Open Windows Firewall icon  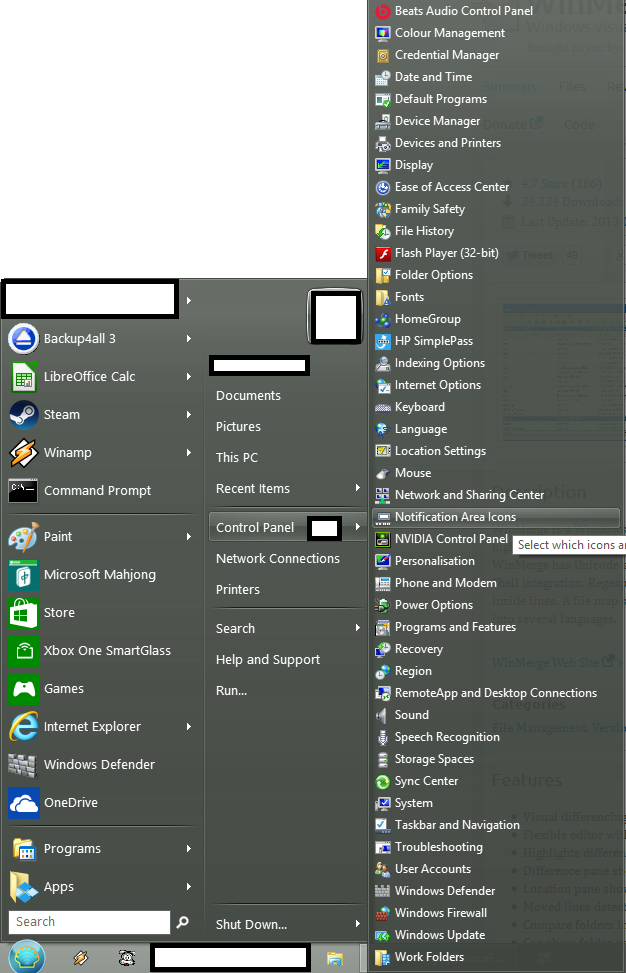click(x=383, y=913)
